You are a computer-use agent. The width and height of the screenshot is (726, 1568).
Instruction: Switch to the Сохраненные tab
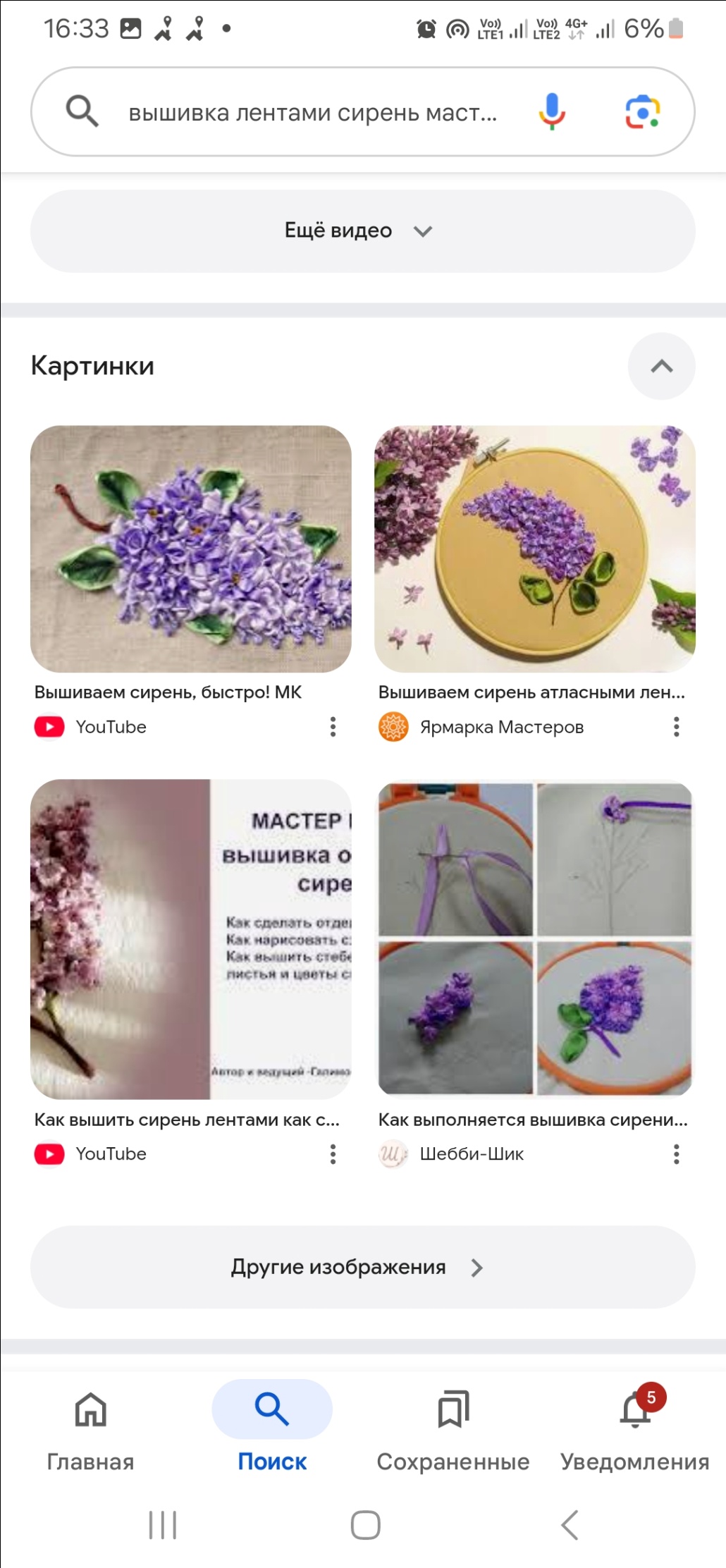click(453, 1428)
